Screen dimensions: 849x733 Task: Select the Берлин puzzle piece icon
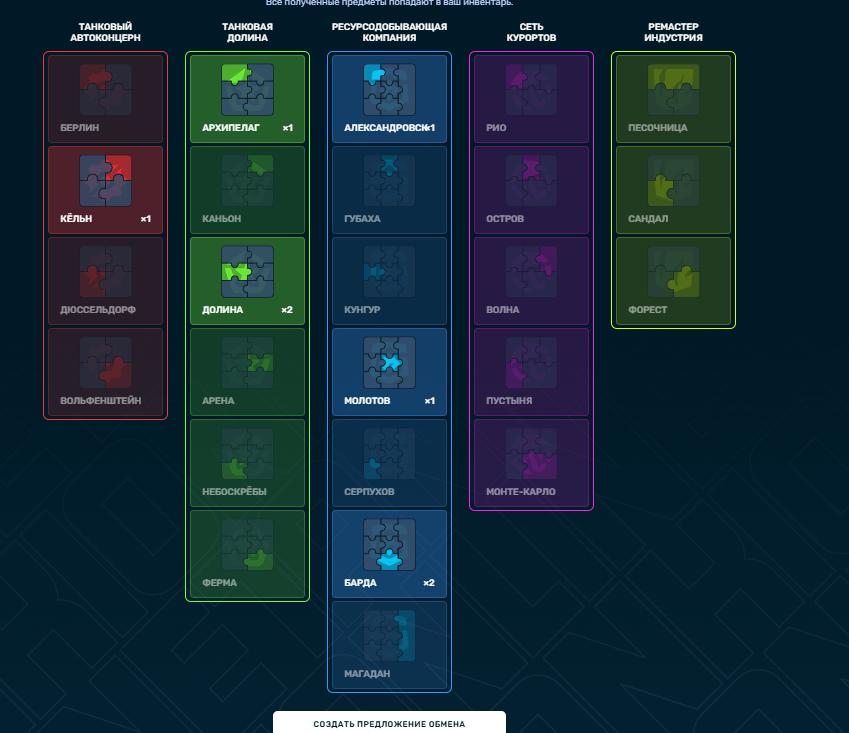click(x=106, y=89)
